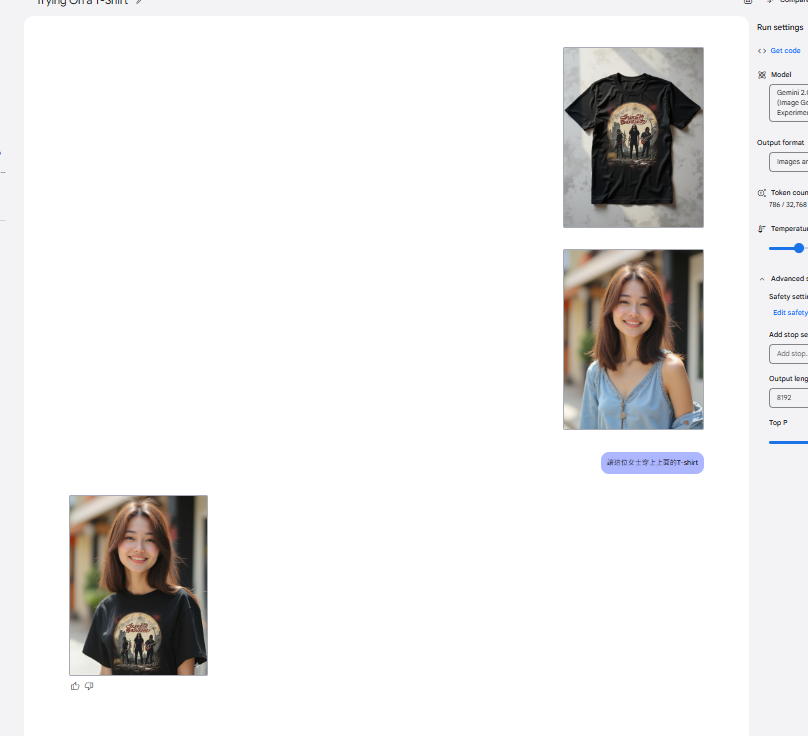
Task: Click the thumbs up icon under the output
Action: pyautogui.click(x=75, y=686)
